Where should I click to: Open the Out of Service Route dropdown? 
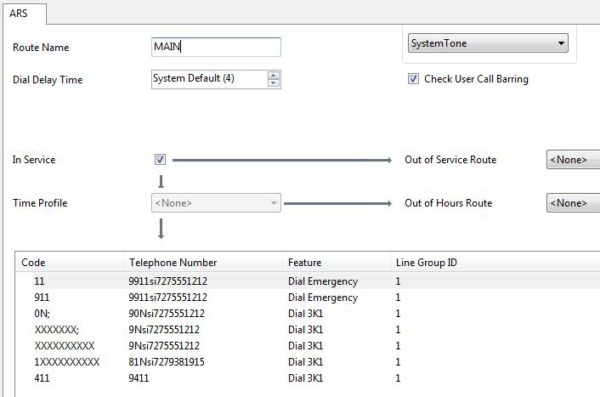[x=573, y=160]
